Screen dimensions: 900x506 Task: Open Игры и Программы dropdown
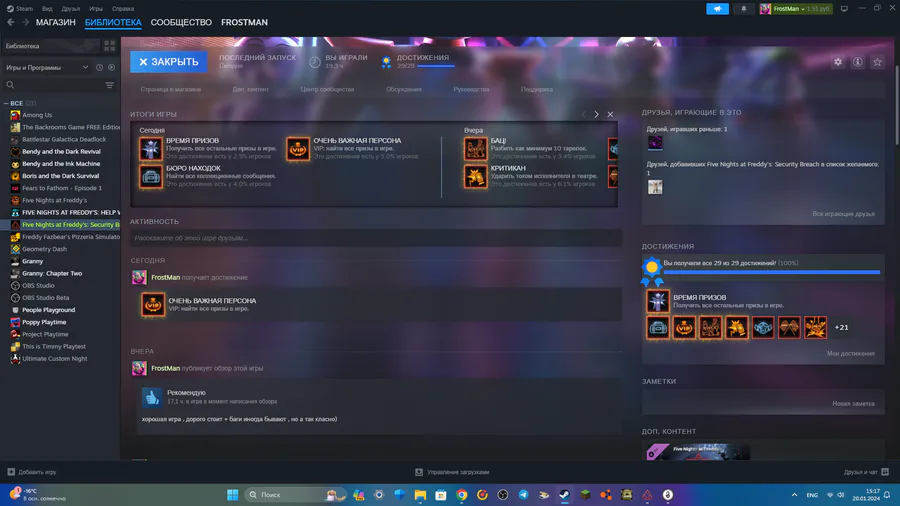pos(46,67)
